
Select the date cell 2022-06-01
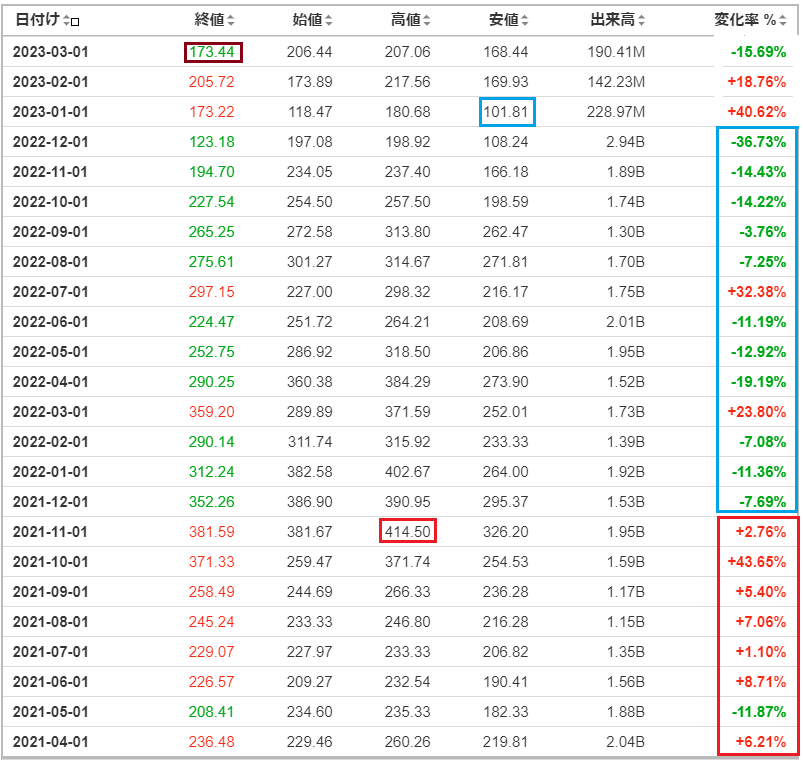(x=51, y=322)
